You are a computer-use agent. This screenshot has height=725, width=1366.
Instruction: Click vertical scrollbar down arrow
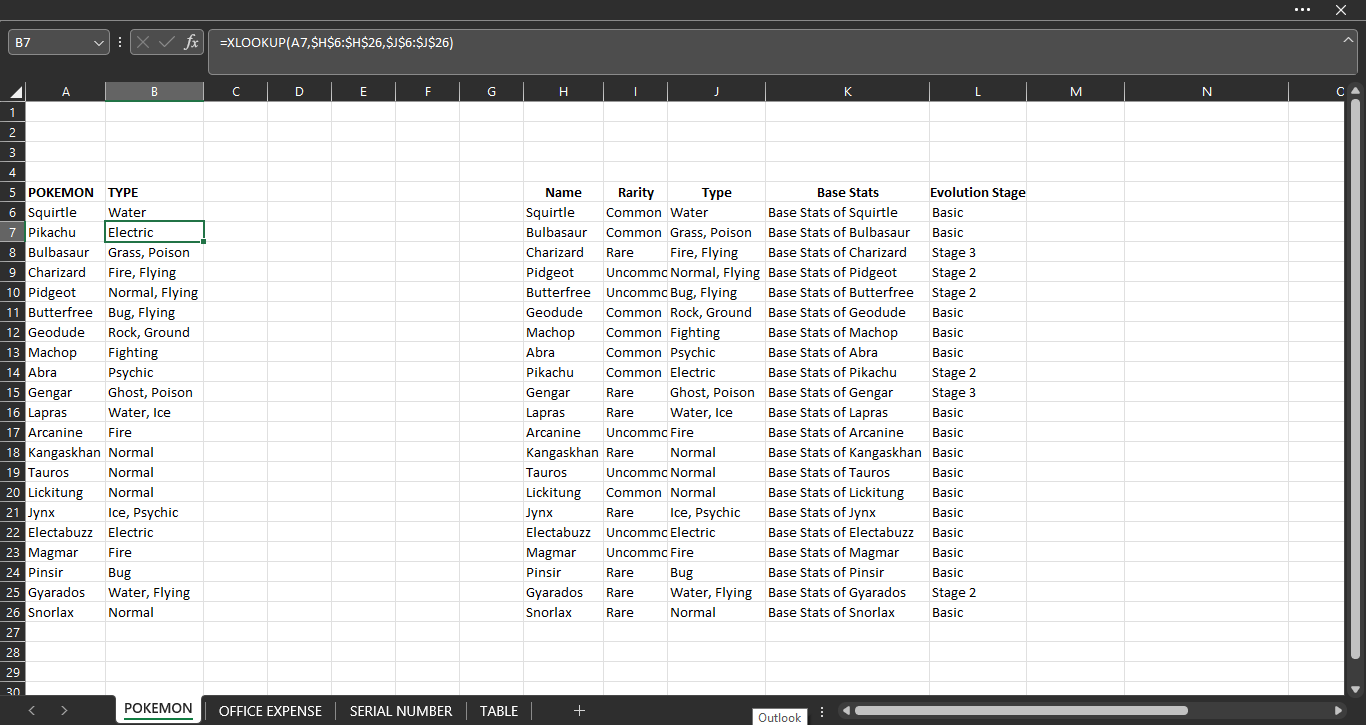click(1356, 688)
